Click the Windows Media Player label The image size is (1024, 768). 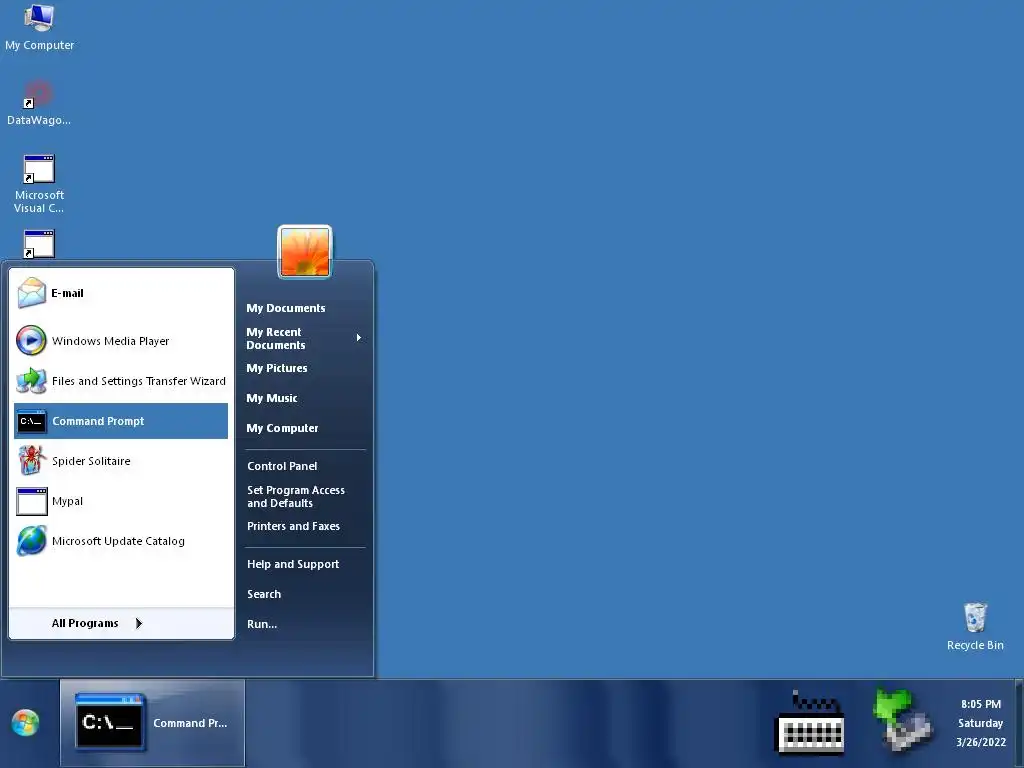tap(110, 341)
